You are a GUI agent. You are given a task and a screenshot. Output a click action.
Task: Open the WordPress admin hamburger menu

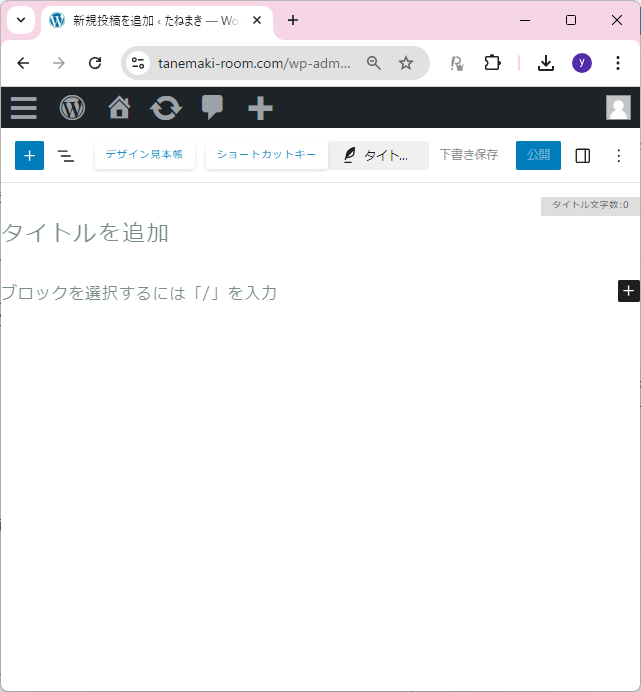pos(24,108)
